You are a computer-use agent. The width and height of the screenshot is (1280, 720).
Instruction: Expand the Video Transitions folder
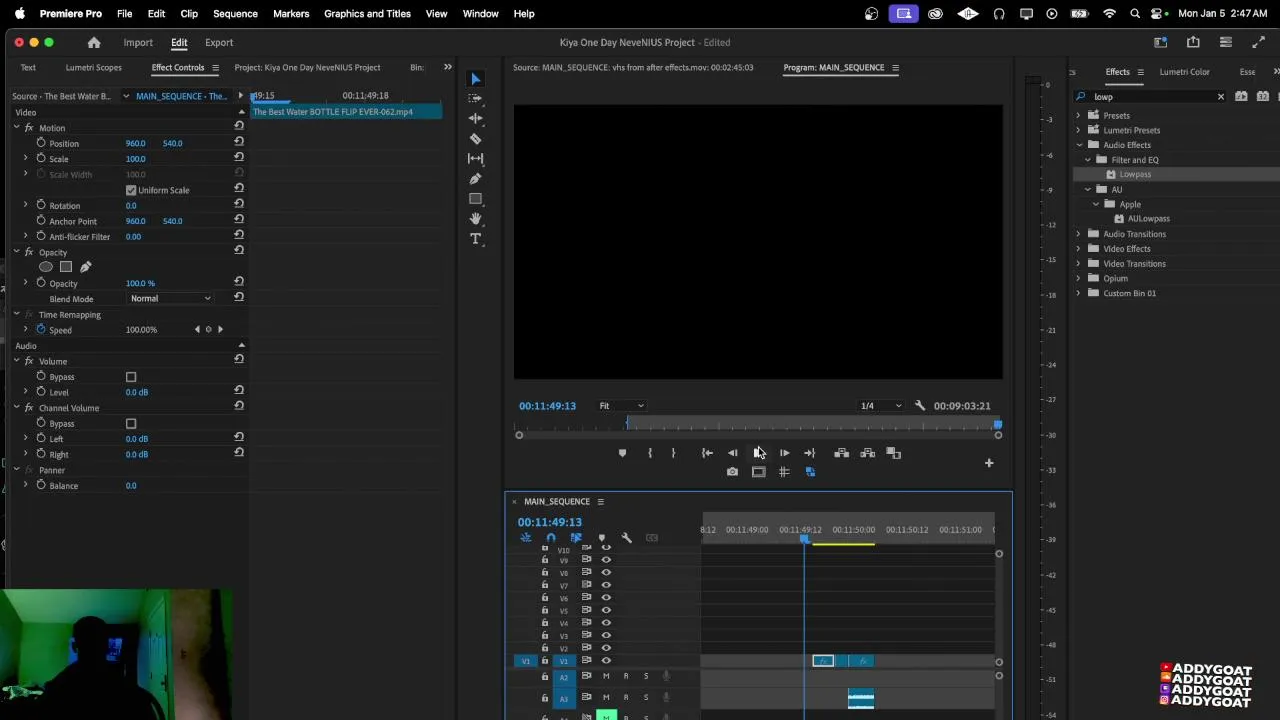(1079, 264)
